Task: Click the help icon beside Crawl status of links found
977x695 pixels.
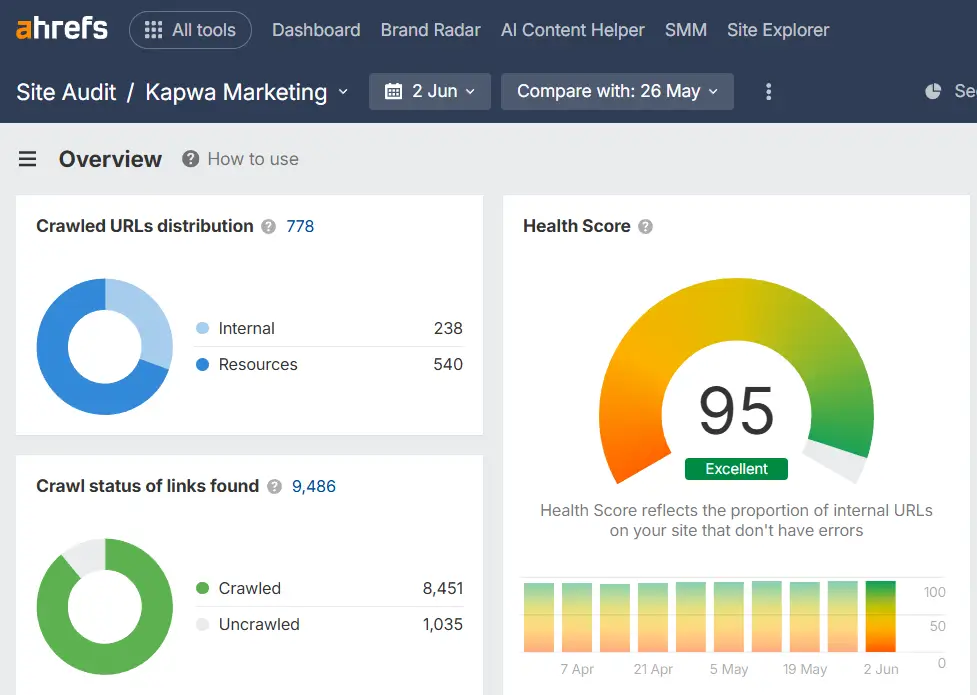Action: tap(274, 486)
